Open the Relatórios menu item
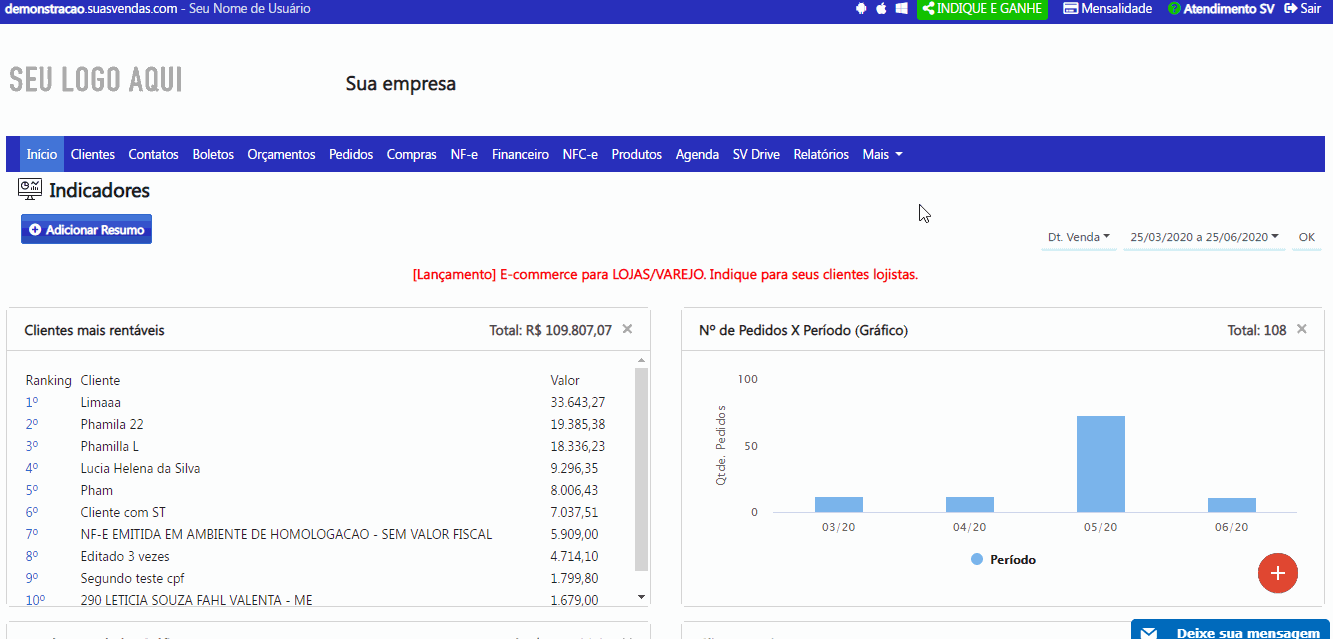This screenshot has width=1333, height=639. pos(821,154)
